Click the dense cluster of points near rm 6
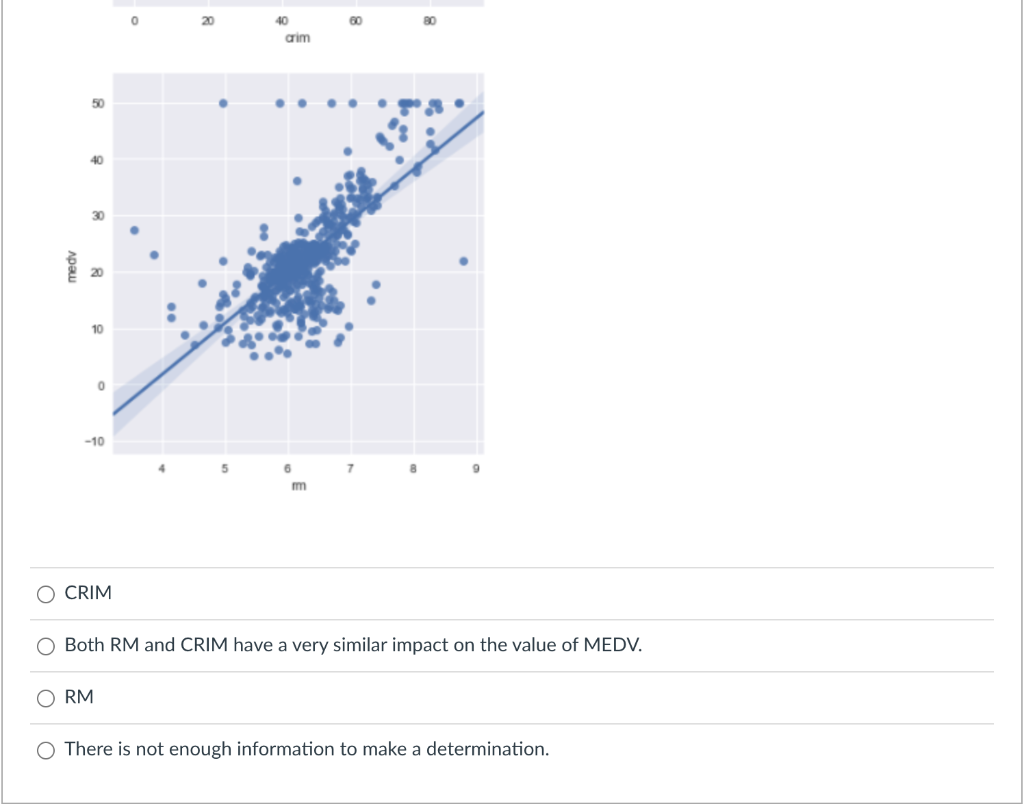 (x=295, y=265)
